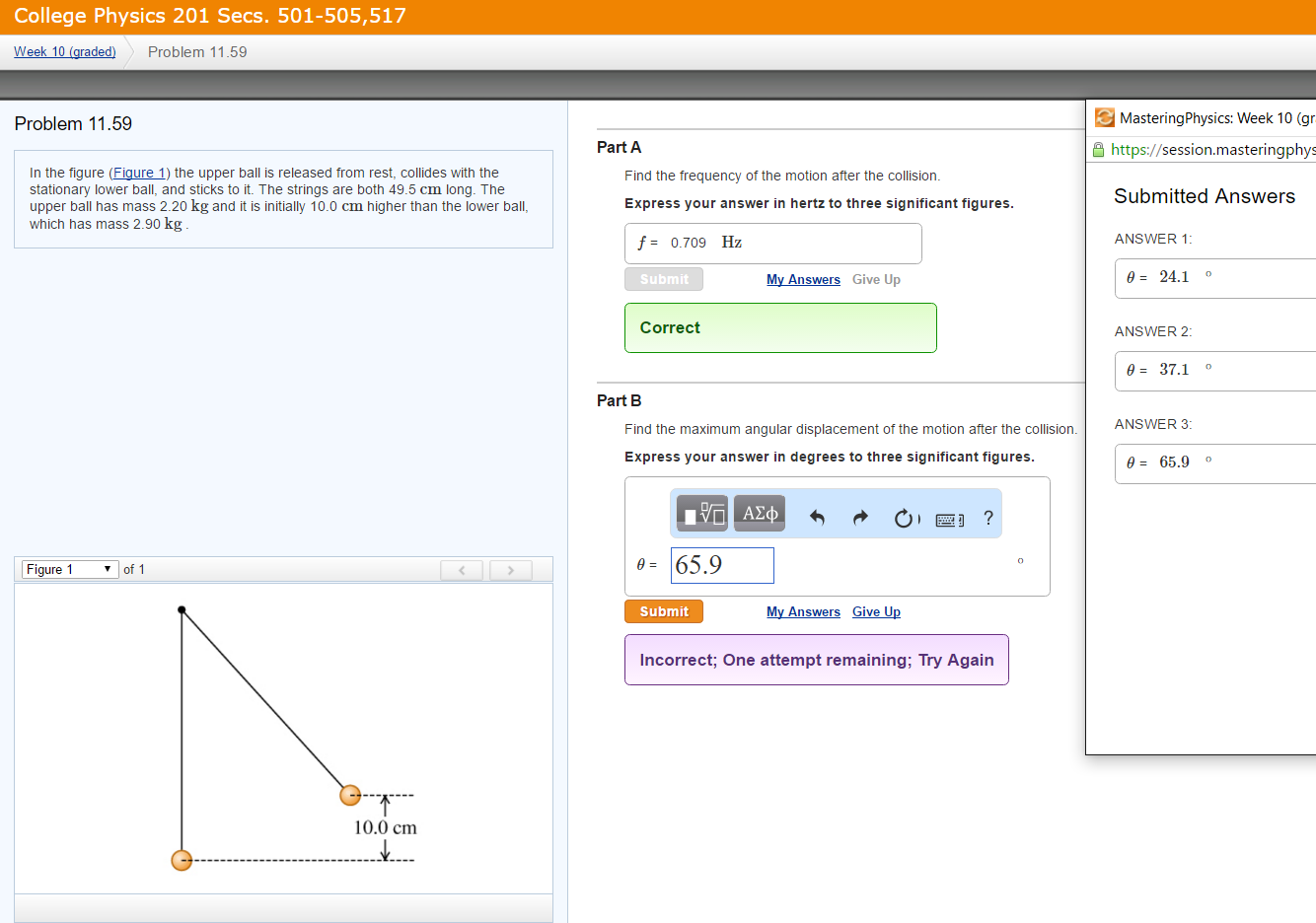Screen dimensions: 1316x923
Task: Open the Figure 1 link in problem text
Action: coord(139,173)
